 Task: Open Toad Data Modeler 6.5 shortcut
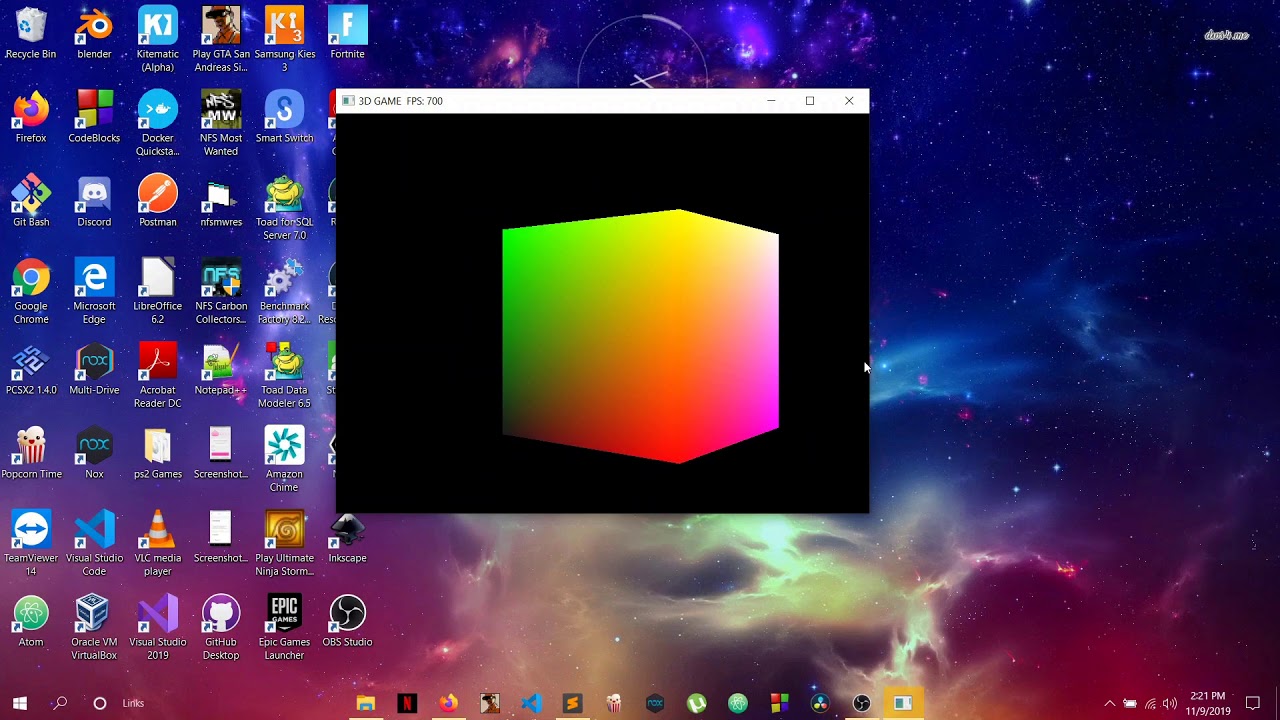(x=284, y=376)
